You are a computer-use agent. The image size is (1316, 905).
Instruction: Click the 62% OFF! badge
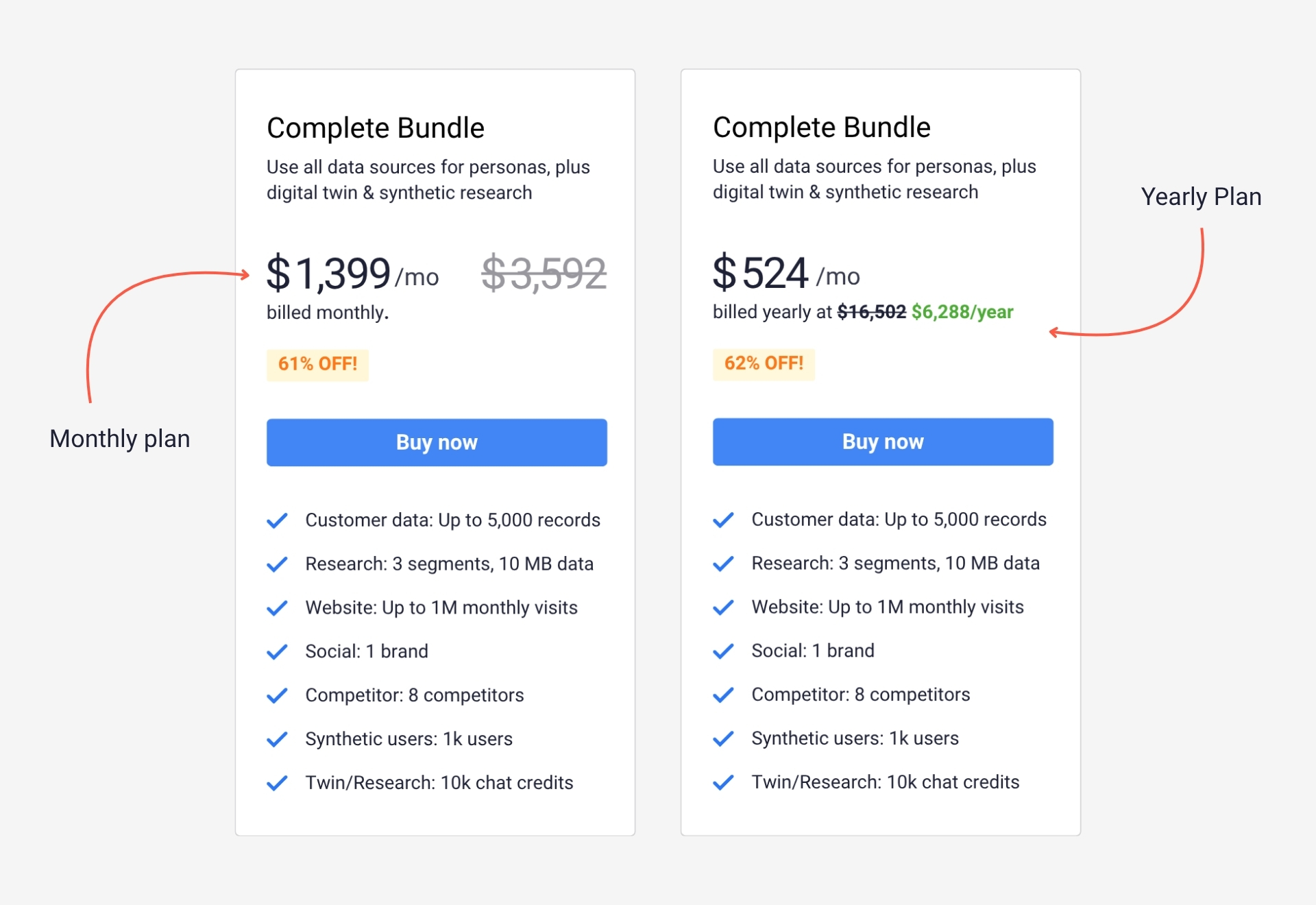click(764, 363)
